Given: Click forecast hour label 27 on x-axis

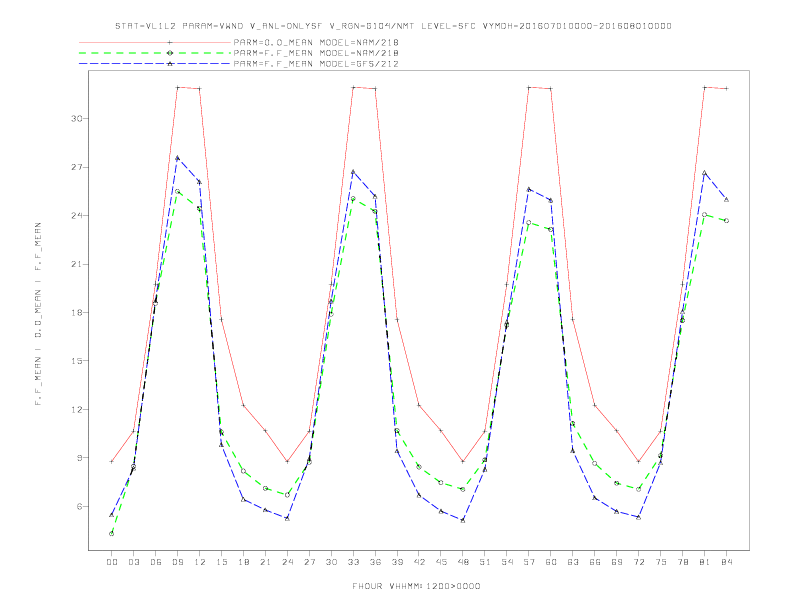Looking at the screenshot, I should pos(309,562).
